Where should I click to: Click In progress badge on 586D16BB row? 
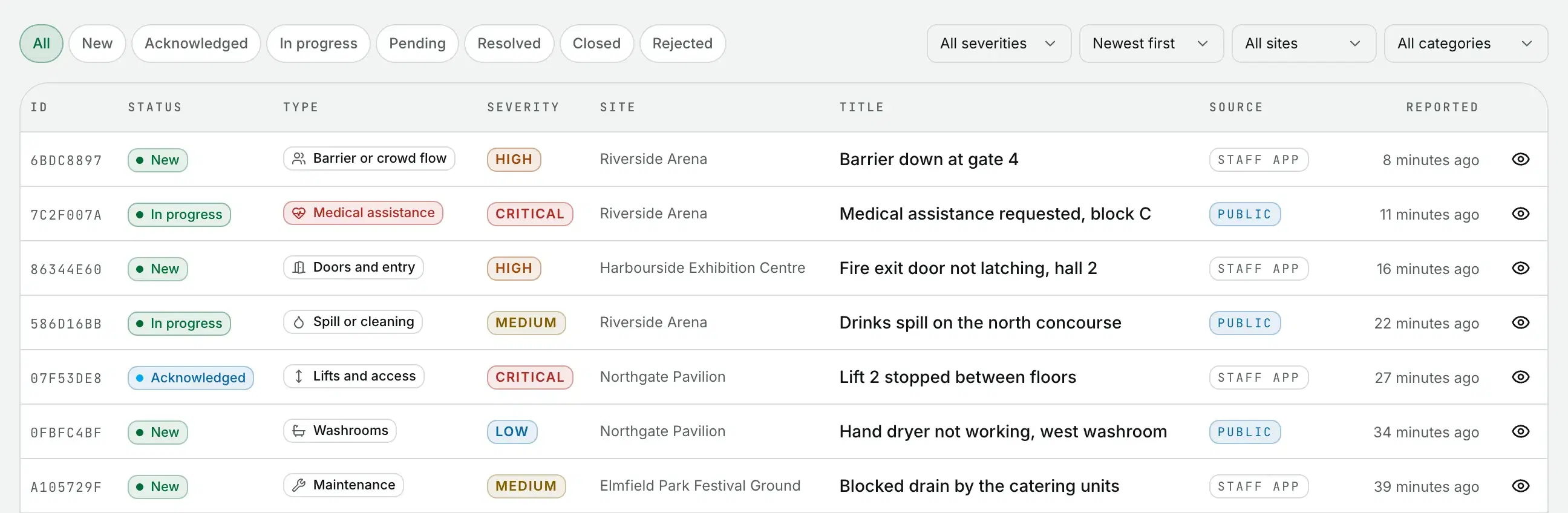tap(179, 323)
